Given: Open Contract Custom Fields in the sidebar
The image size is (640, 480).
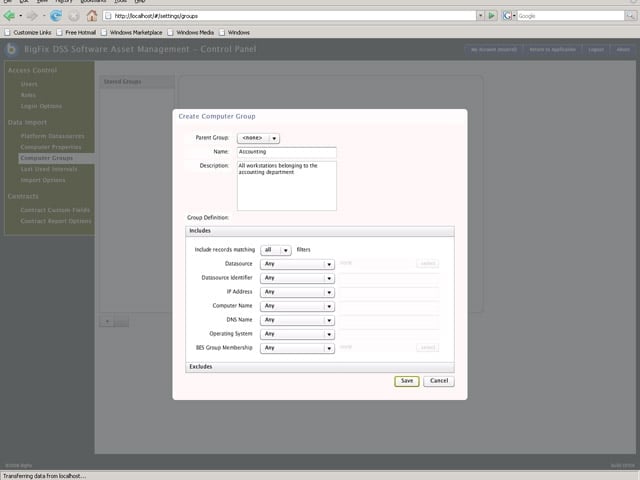Looking at the screenshot, I should pyautogui.click(x=55, y=210).
